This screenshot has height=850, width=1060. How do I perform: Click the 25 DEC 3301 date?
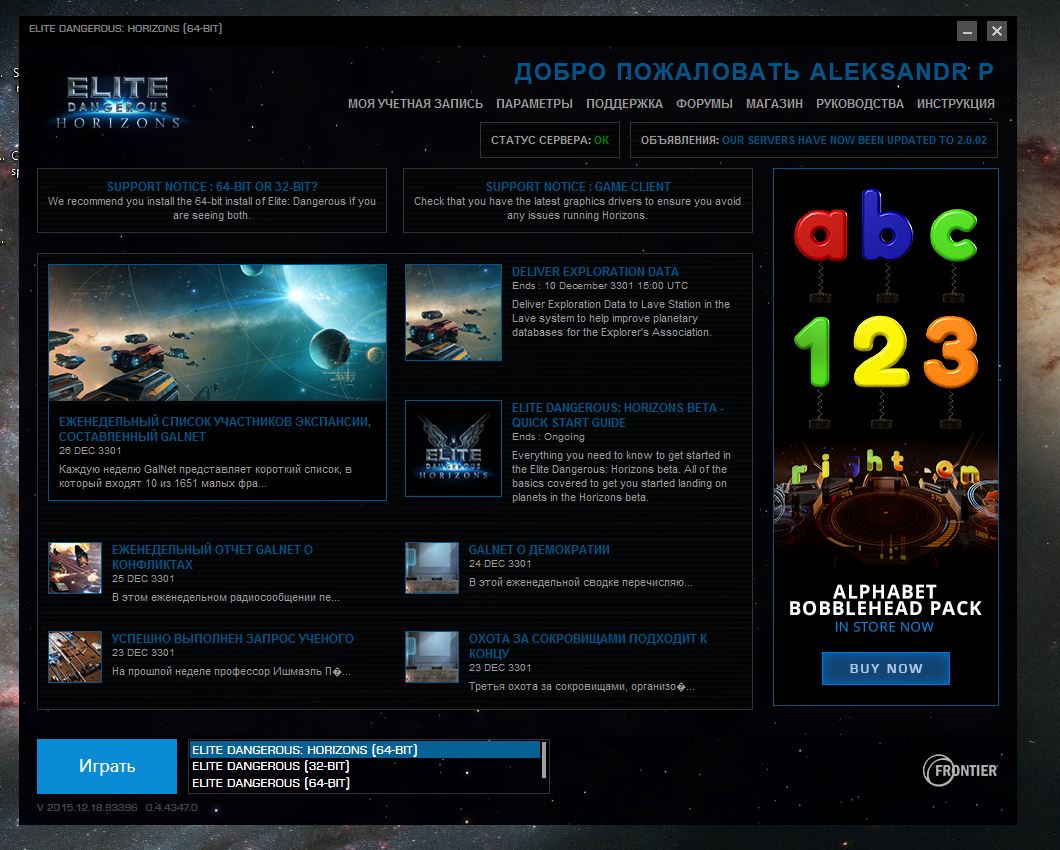coord(143,578)
